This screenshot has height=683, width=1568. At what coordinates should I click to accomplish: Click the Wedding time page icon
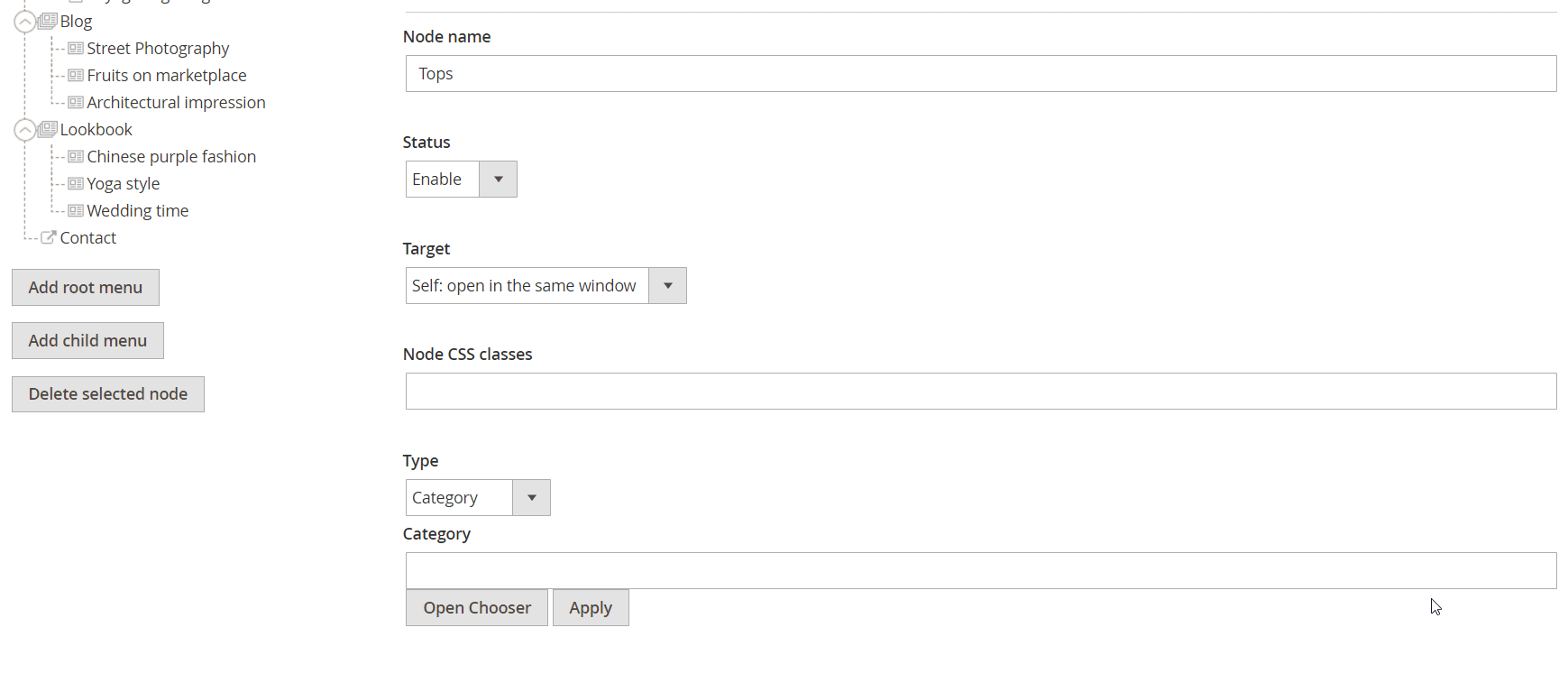click(76, 210)
